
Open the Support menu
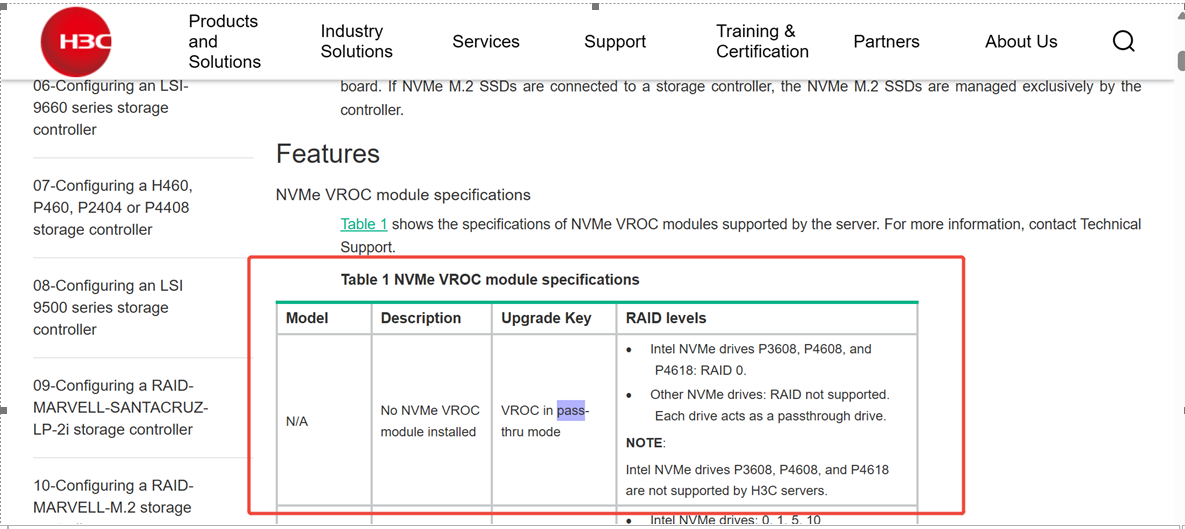point(615,42)
